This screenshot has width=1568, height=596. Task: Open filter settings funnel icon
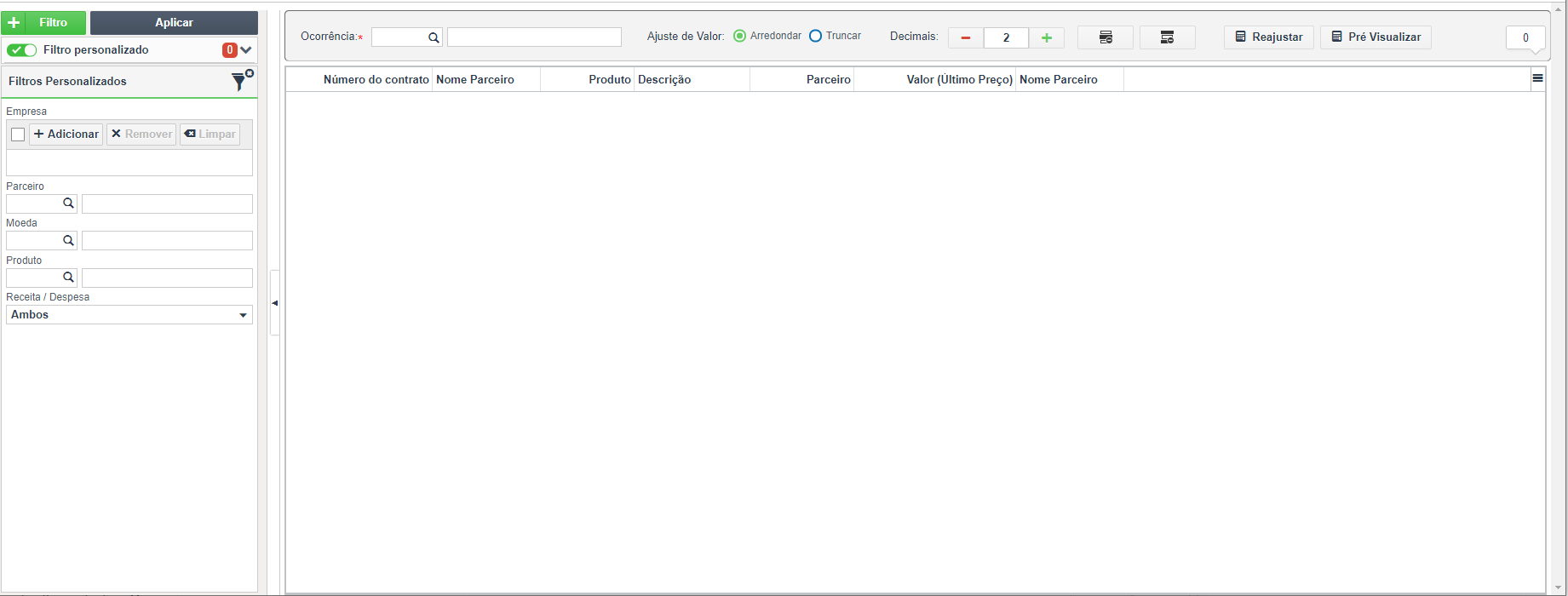pos(242,80)
